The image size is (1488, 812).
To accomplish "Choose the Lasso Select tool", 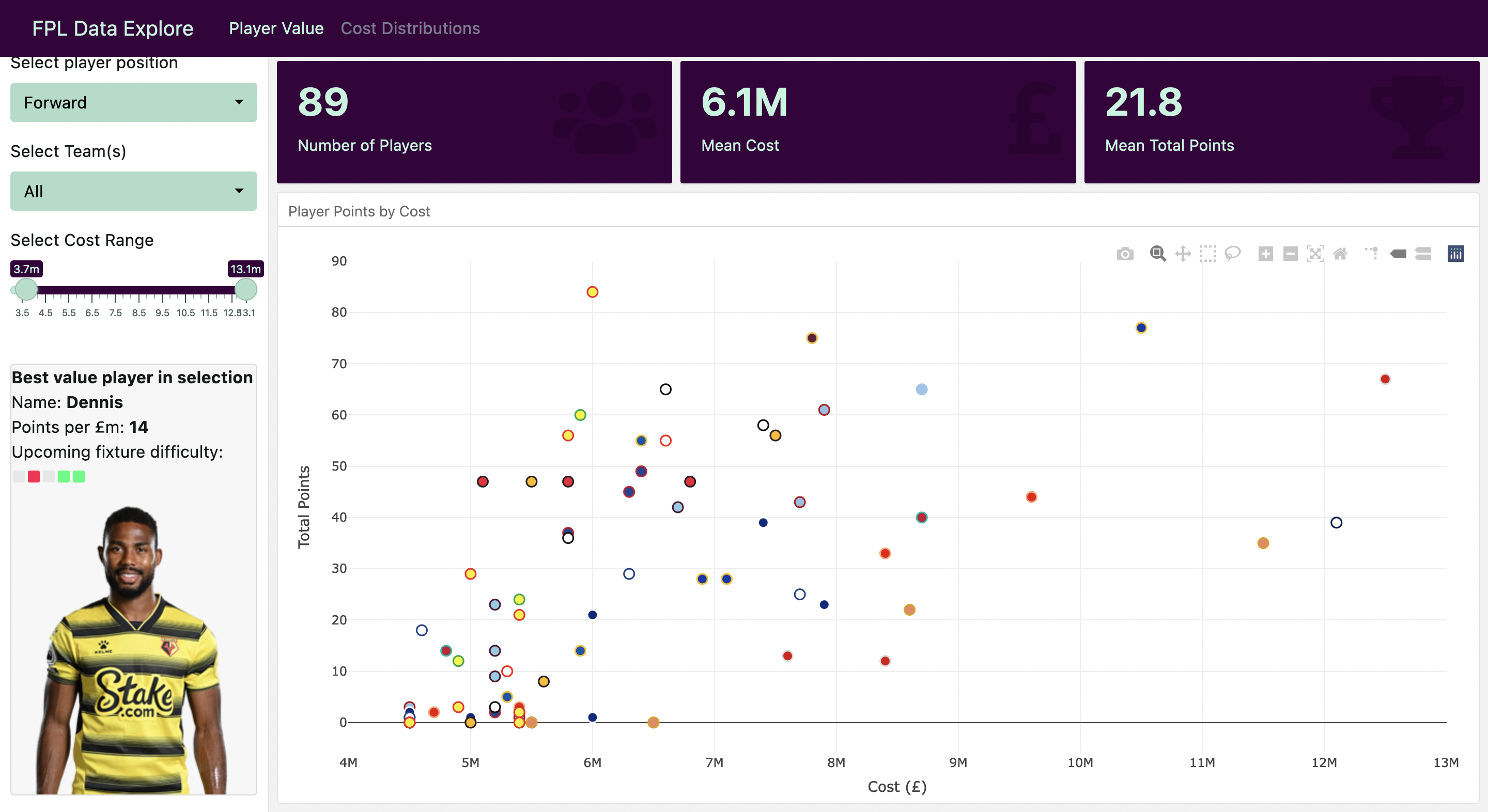I will point(1232,254).
